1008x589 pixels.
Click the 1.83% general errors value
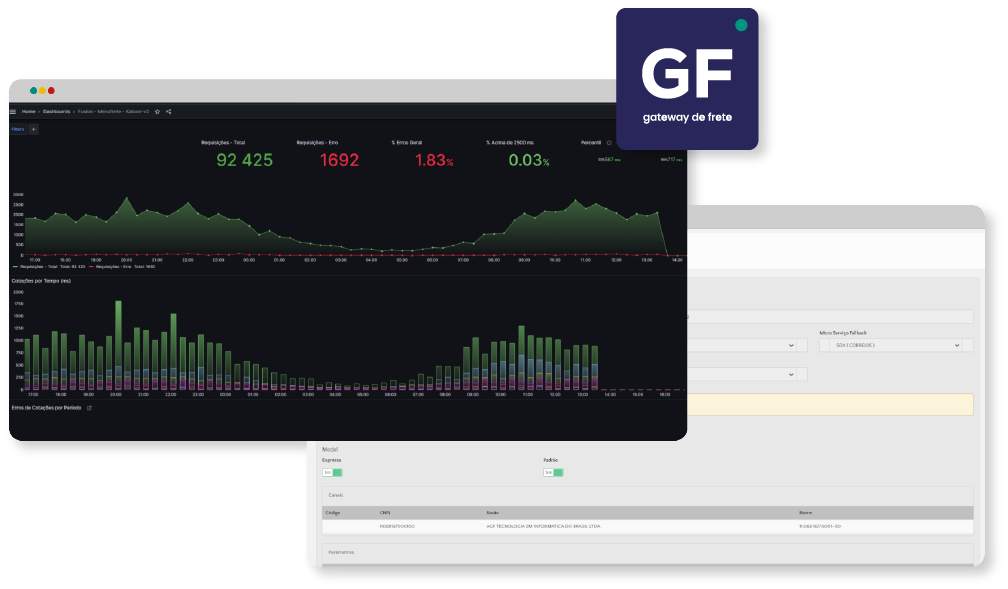(x=434, y=160)
